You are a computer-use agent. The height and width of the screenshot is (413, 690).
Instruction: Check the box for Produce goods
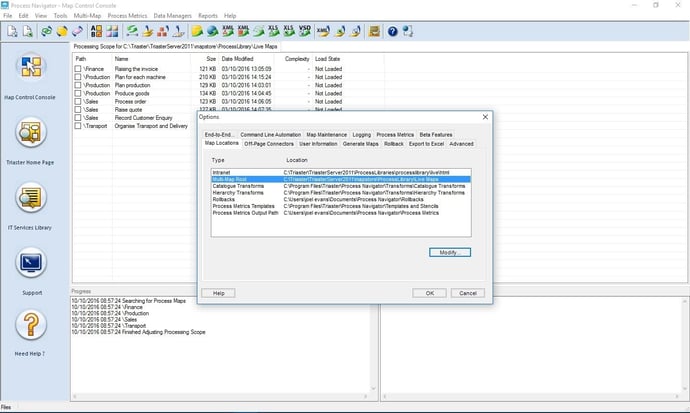pos(78,93)
